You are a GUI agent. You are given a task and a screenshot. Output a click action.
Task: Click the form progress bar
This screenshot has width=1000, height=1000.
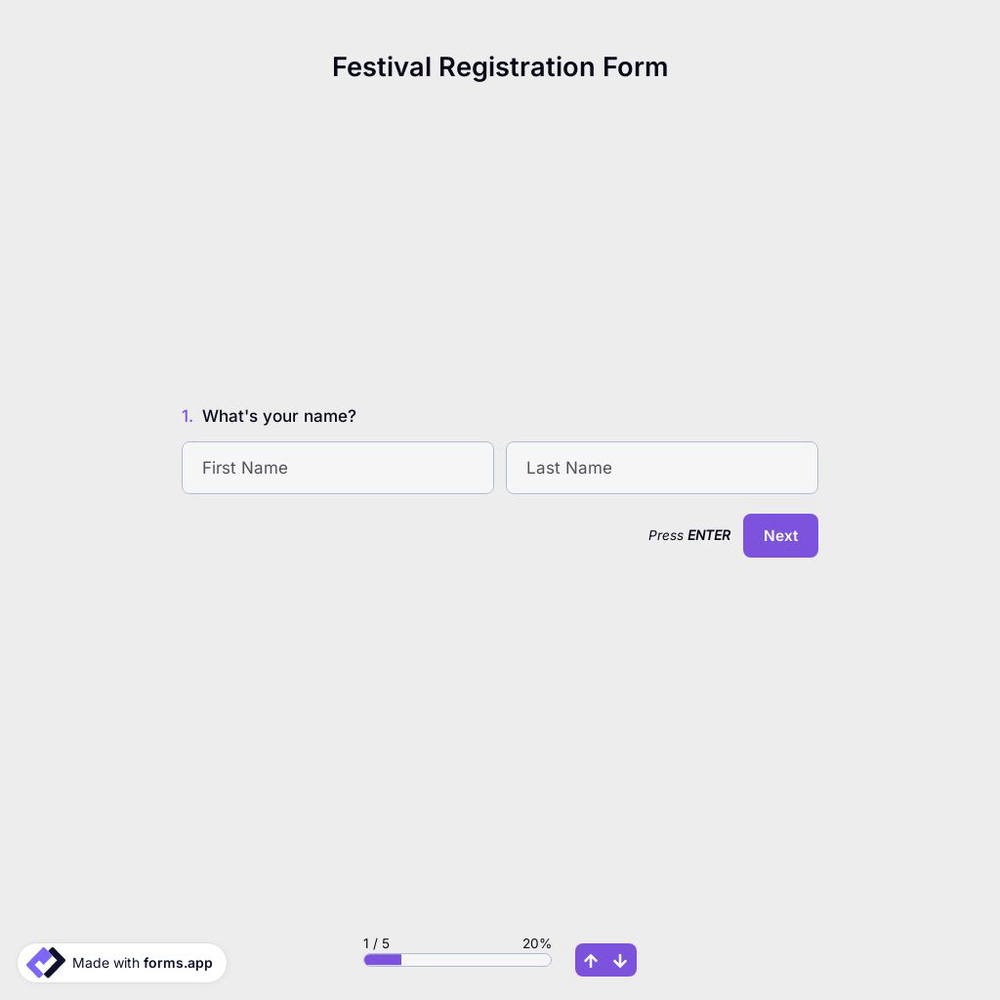[x=456, y=959]
